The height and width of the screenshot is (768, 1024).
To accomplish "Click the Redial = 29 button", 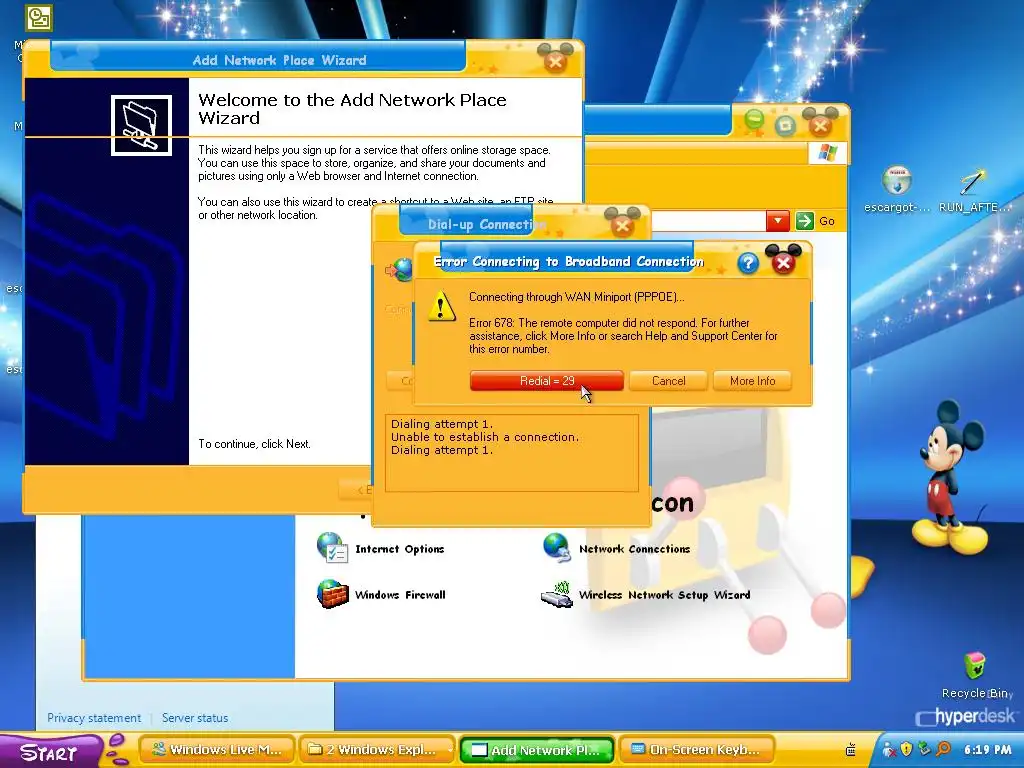I will click(547, 381).
